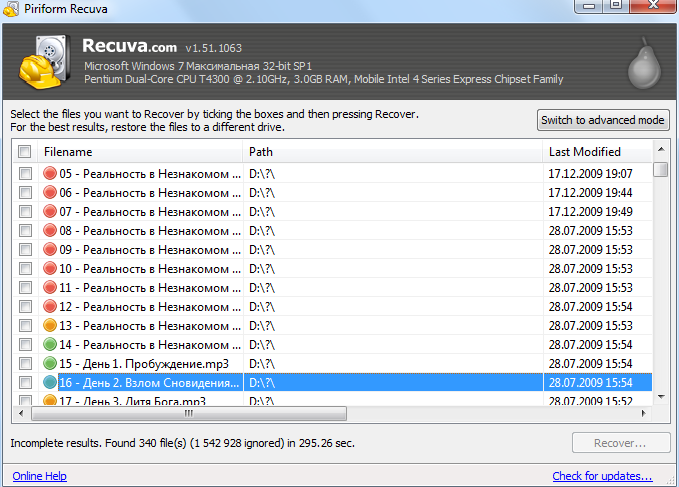Click the date 28.07.2009 15:54 in row 12

tap(590, 307)
